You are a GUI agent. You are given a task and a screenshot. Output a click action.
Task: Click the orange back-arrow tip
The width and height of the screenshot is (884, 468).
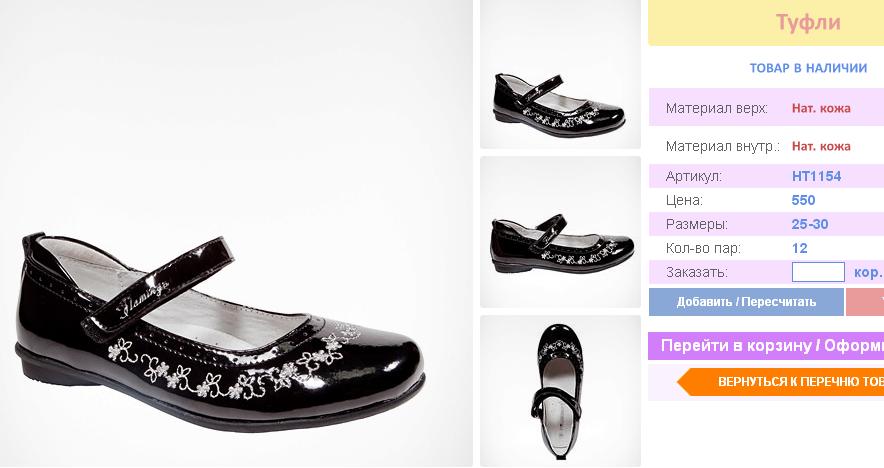click(684, 382)
